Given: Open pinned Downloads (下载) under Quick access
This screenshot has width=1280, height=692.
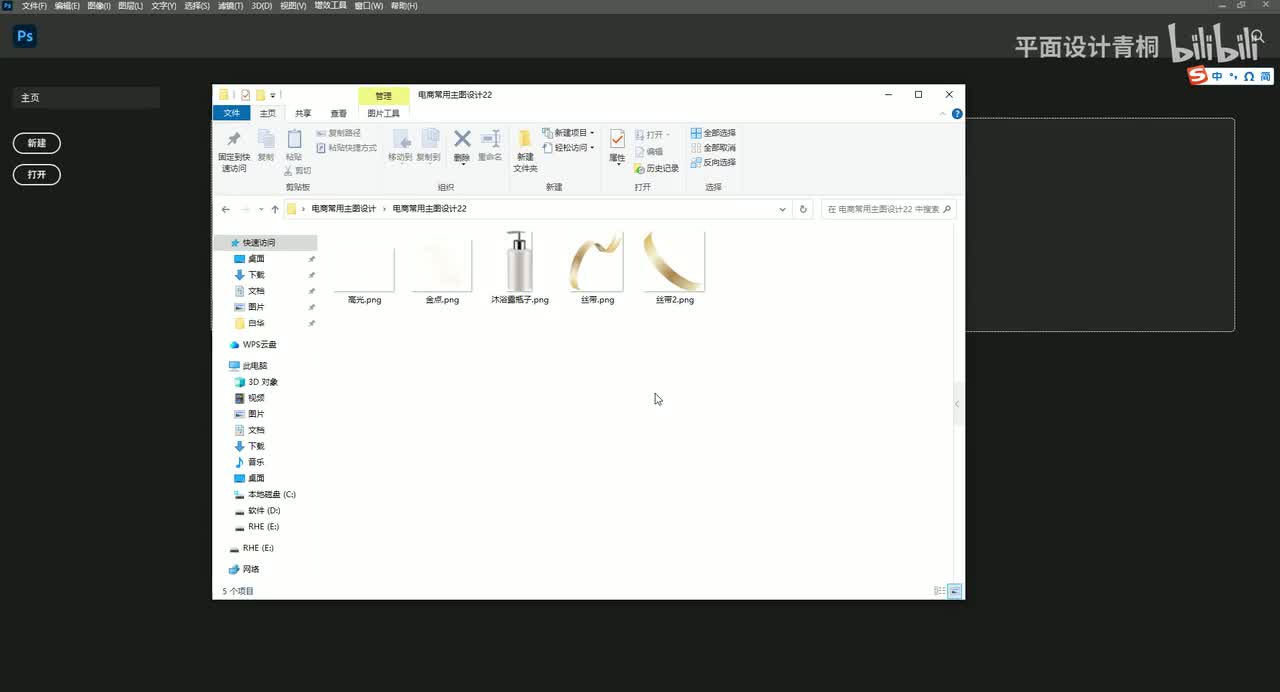Looking at the screenshot, I should [x=256, y=275].
